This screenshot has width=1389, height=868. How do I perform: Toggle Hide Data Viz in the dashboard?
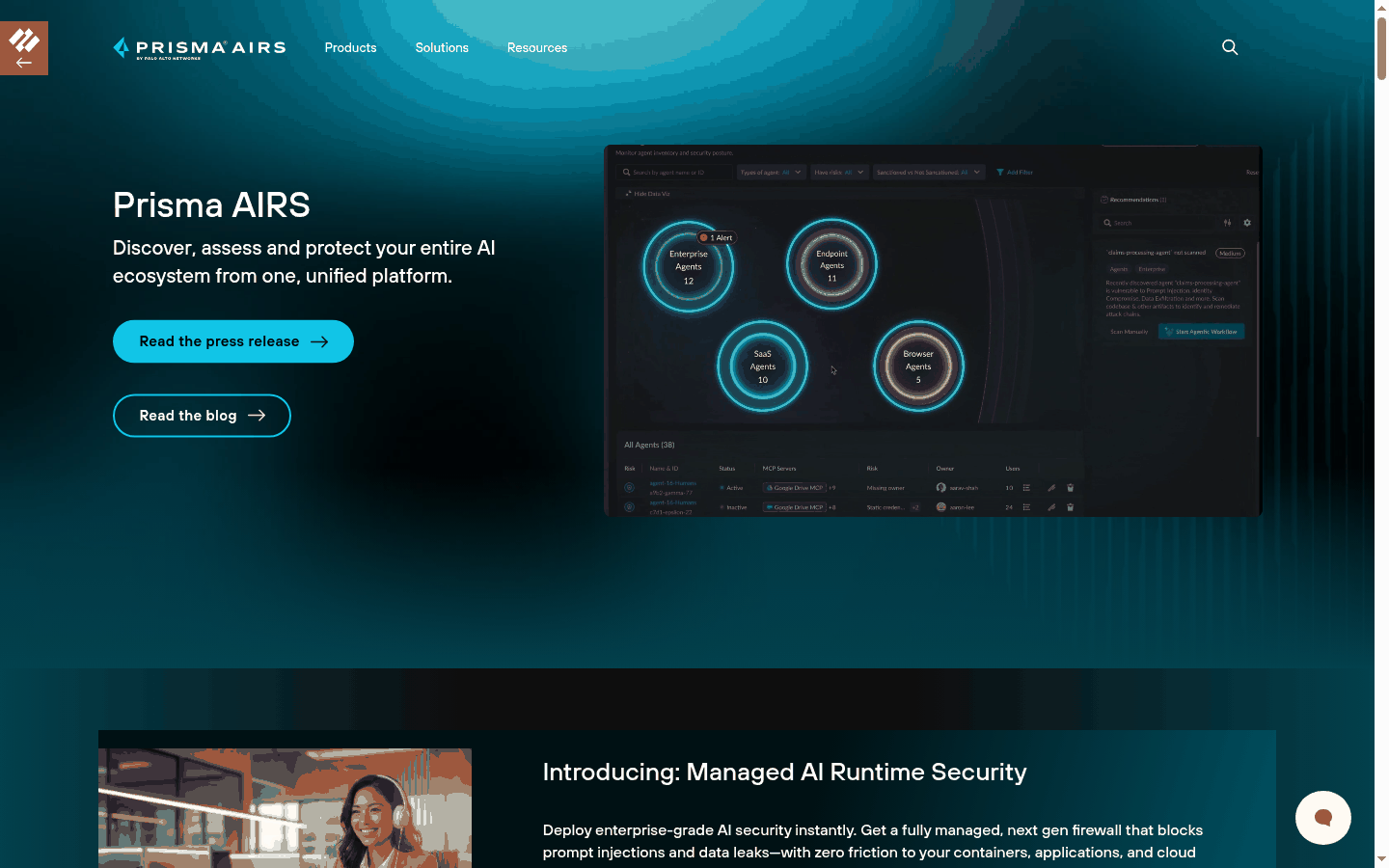(x=647, y=194)
